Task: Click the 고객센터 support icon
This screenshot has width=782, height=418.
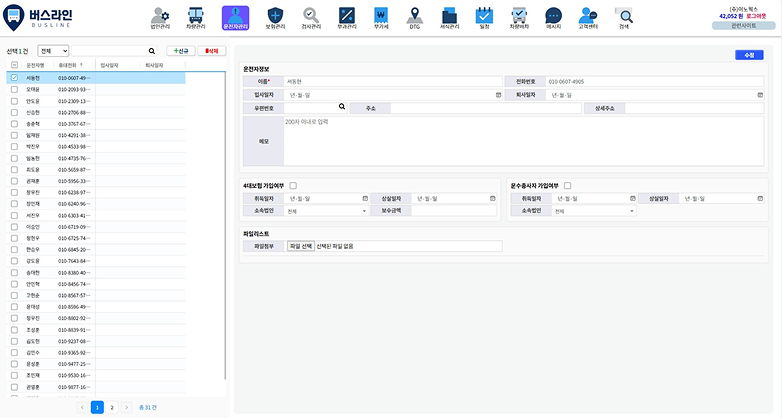Action: pos(589,16)
